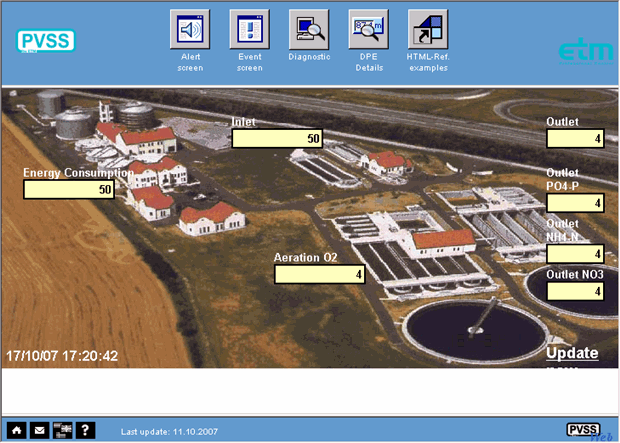This screenshot has height=443, width=620.
Task: Select the Energy Consumption value field
Action: (69, 189)
